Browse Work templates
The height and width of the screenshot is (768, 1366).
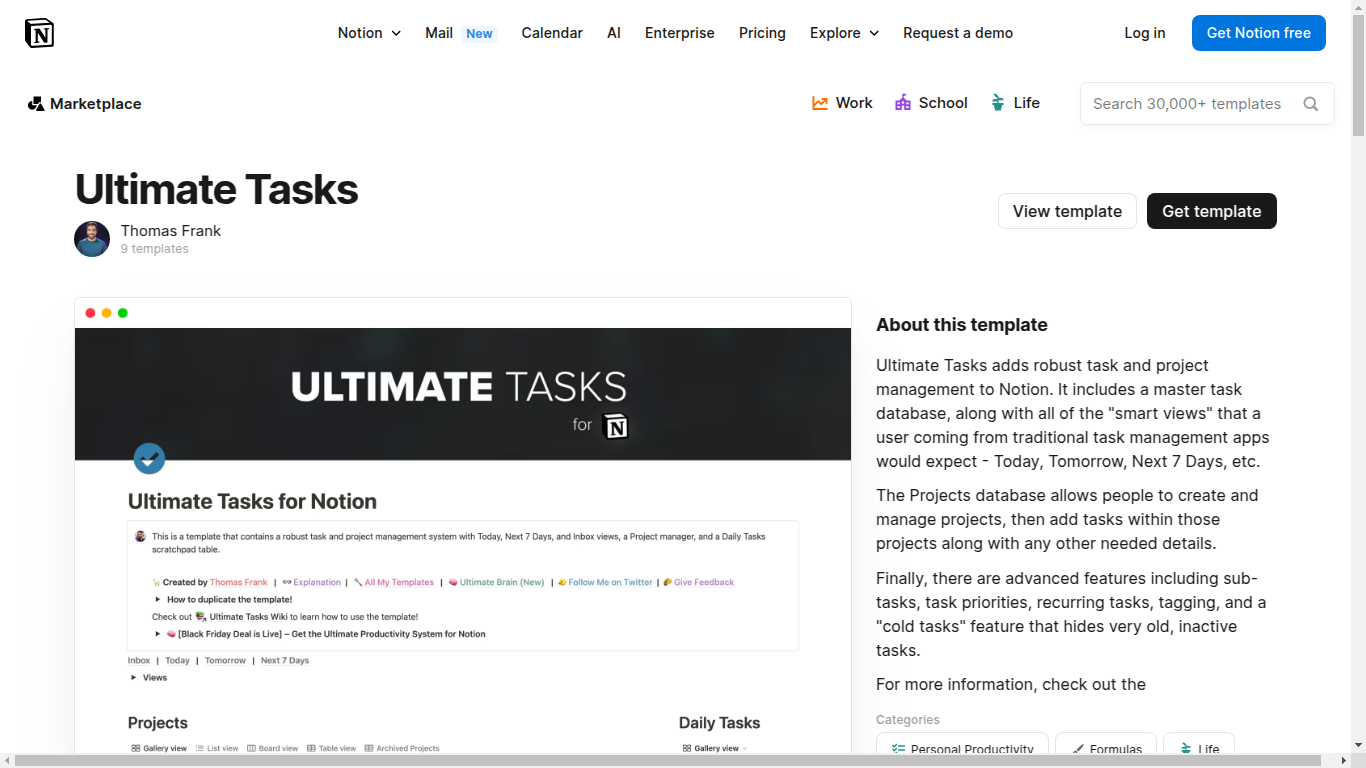click(842, 103)
